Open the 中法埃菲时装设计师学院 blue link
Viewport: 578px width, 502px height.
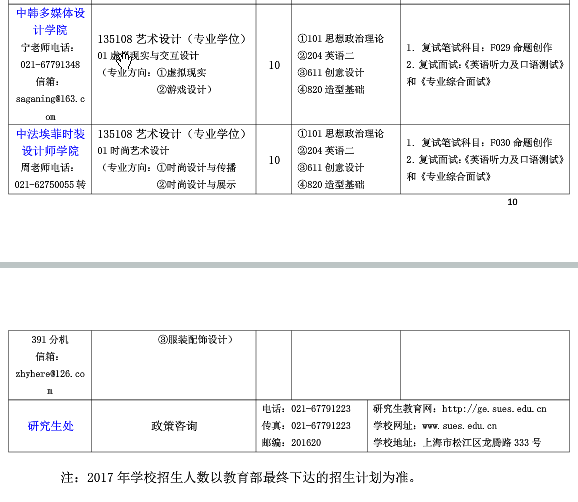click(51, 142)
